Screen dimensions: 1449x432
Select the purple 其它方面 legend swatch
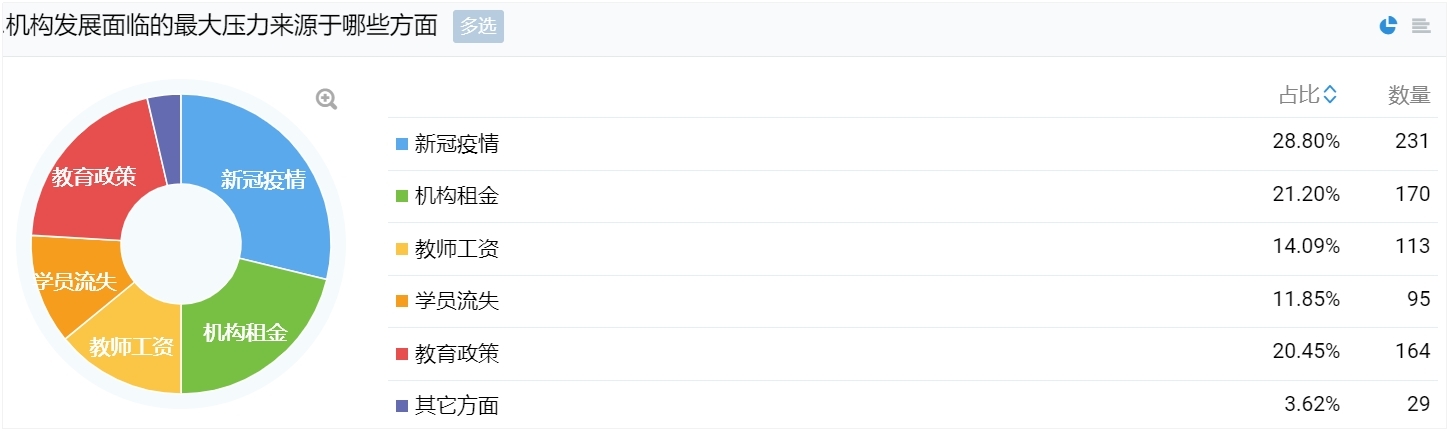click(402, 406)
